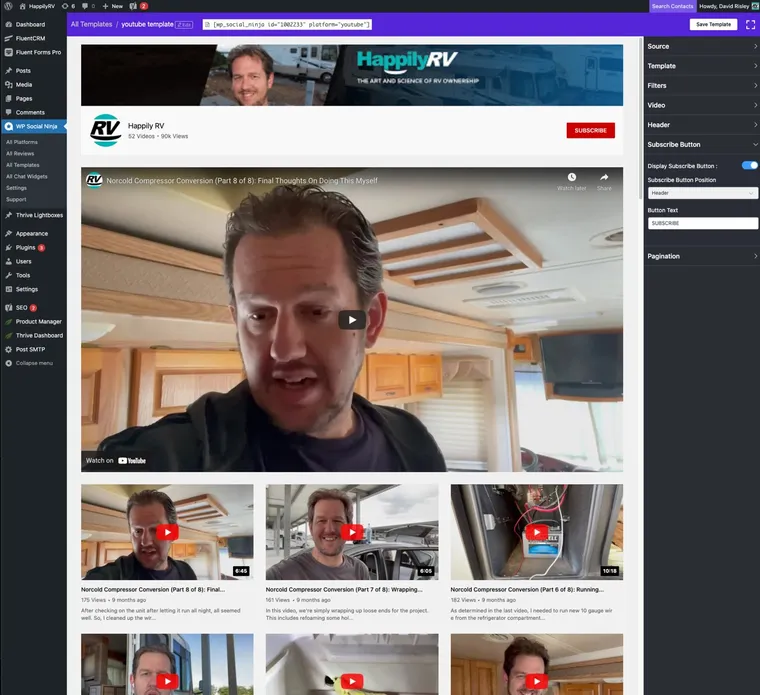The height and width of the screenshot is (695, 760).
Task: Open Part 7 of 8: Wrapping video title
Action: click(x=344, y=590)
